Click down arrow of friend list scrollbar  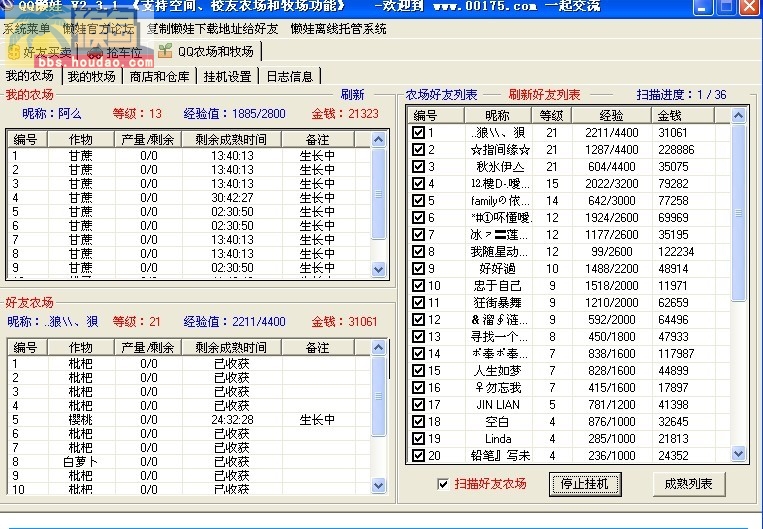[739, 454]
